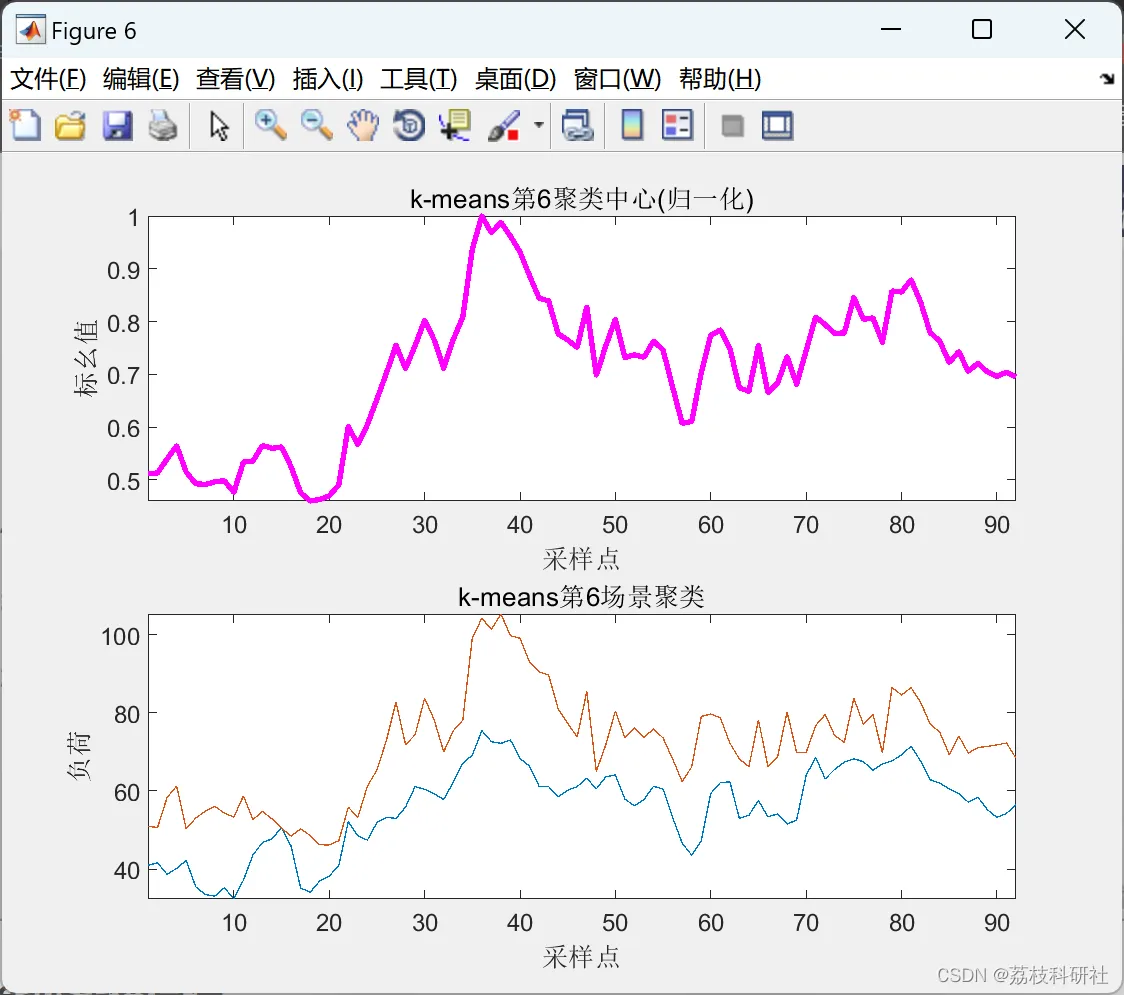Activate the Zoom In magnifier tool
Screen dimensions: 1124x995
270,125
